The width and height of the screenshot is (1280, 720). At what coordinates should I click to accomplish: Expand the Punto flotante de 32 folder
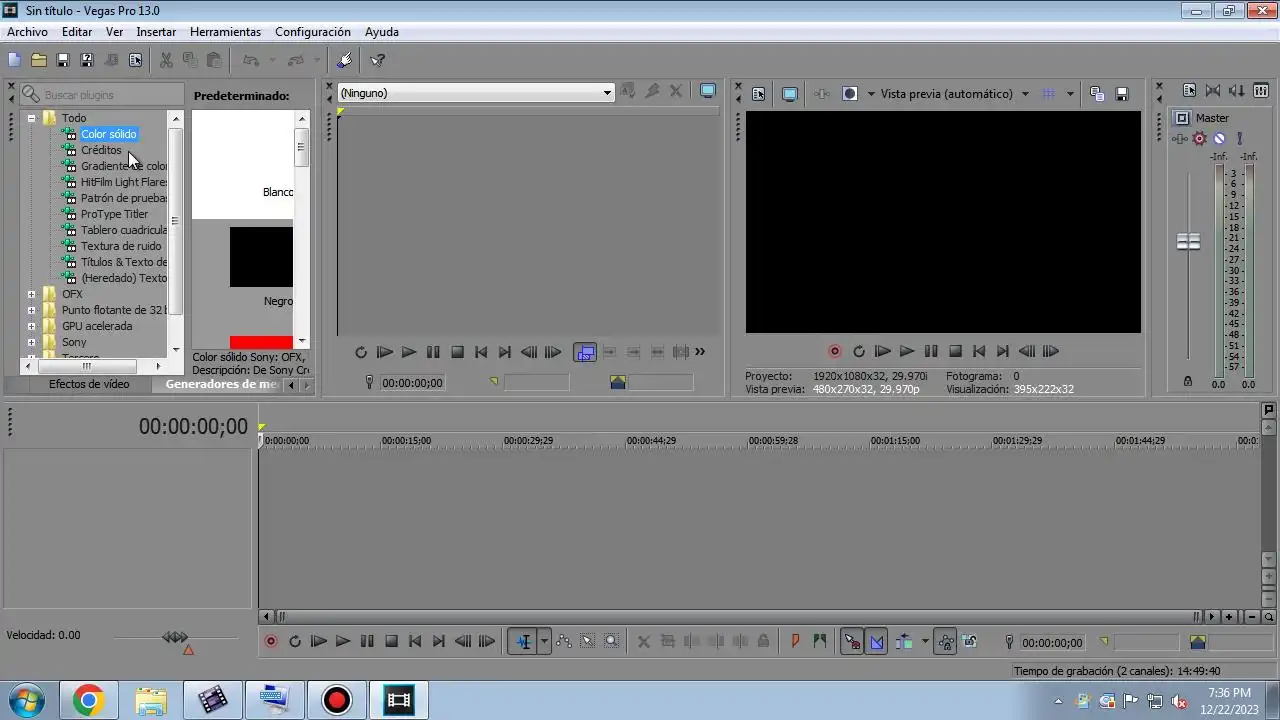coord(31,310)
